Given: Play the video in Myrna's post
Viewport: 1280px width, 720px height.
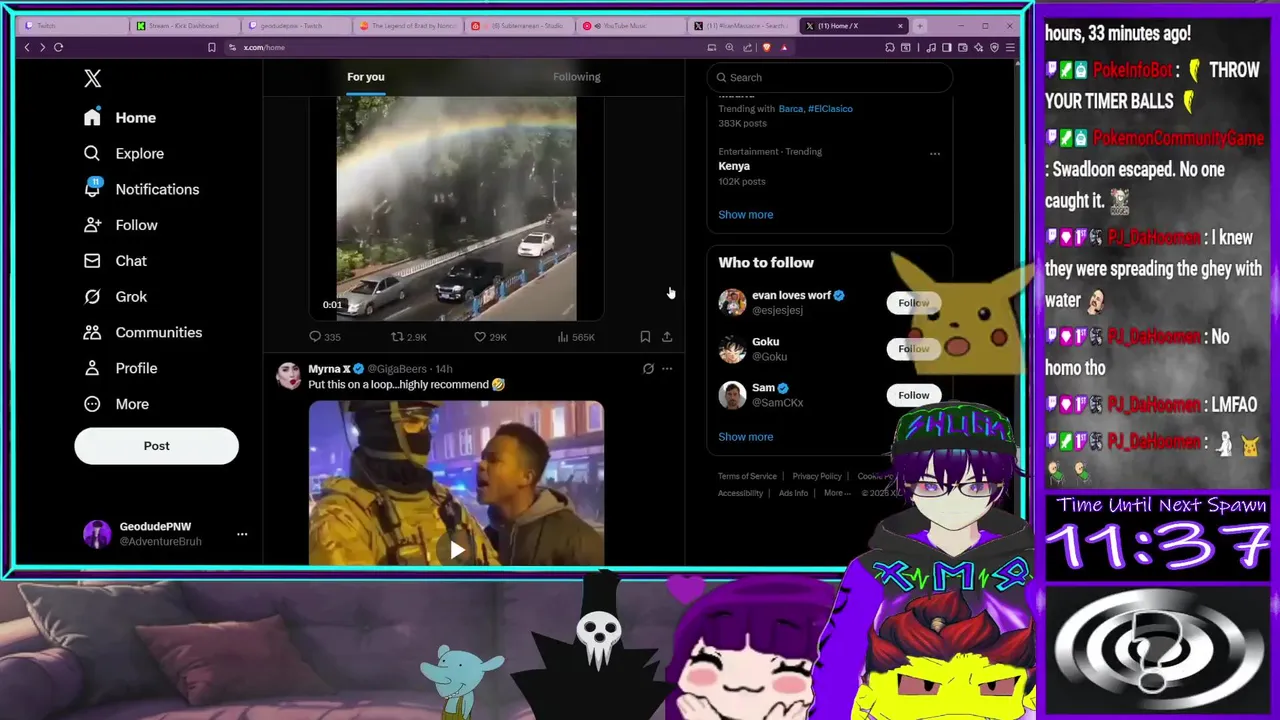Looking at the screenshot, I should click(x=457, y=549).
